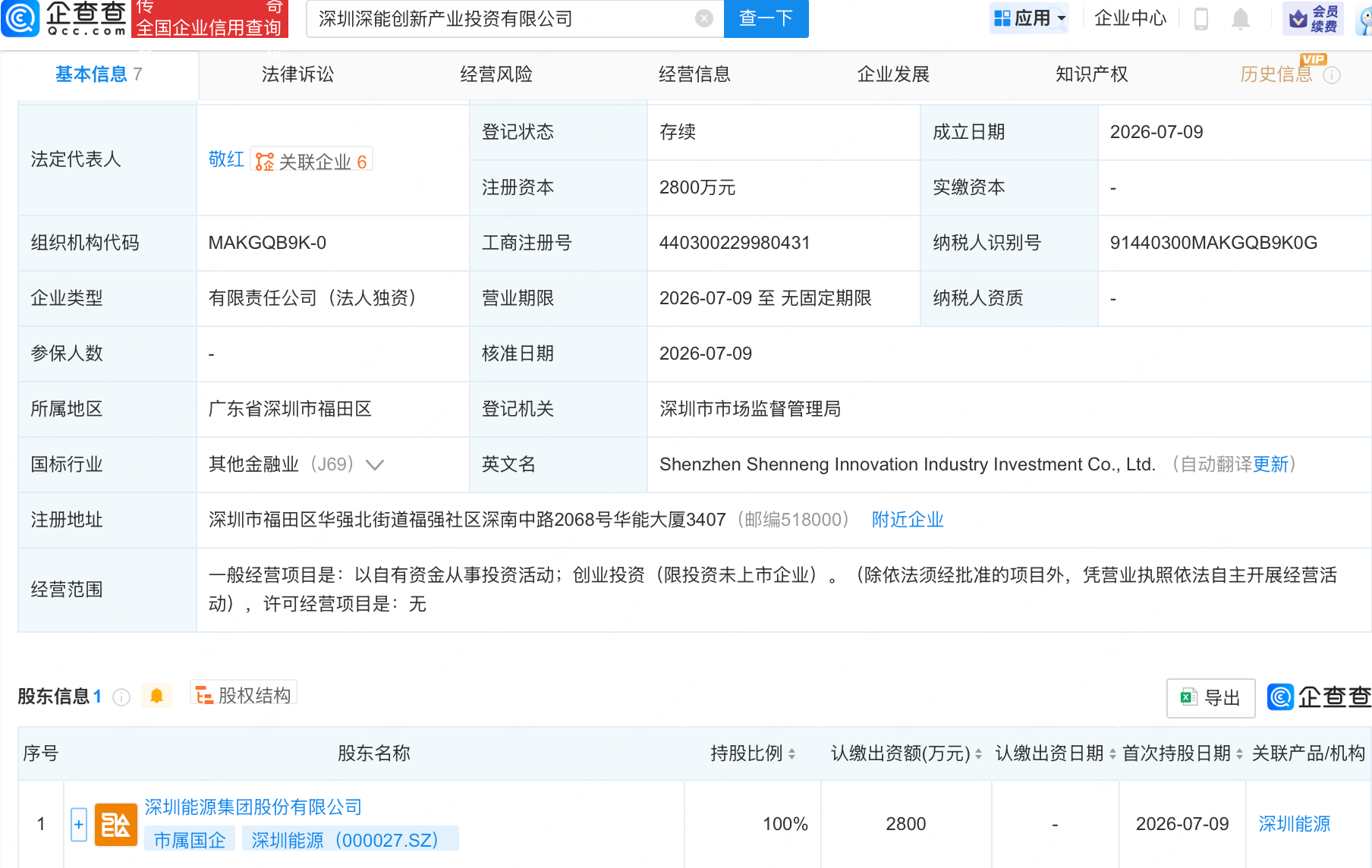Go to the 企业发展 tab
This screenshot has height=868, width=1372.
(893, 74)
